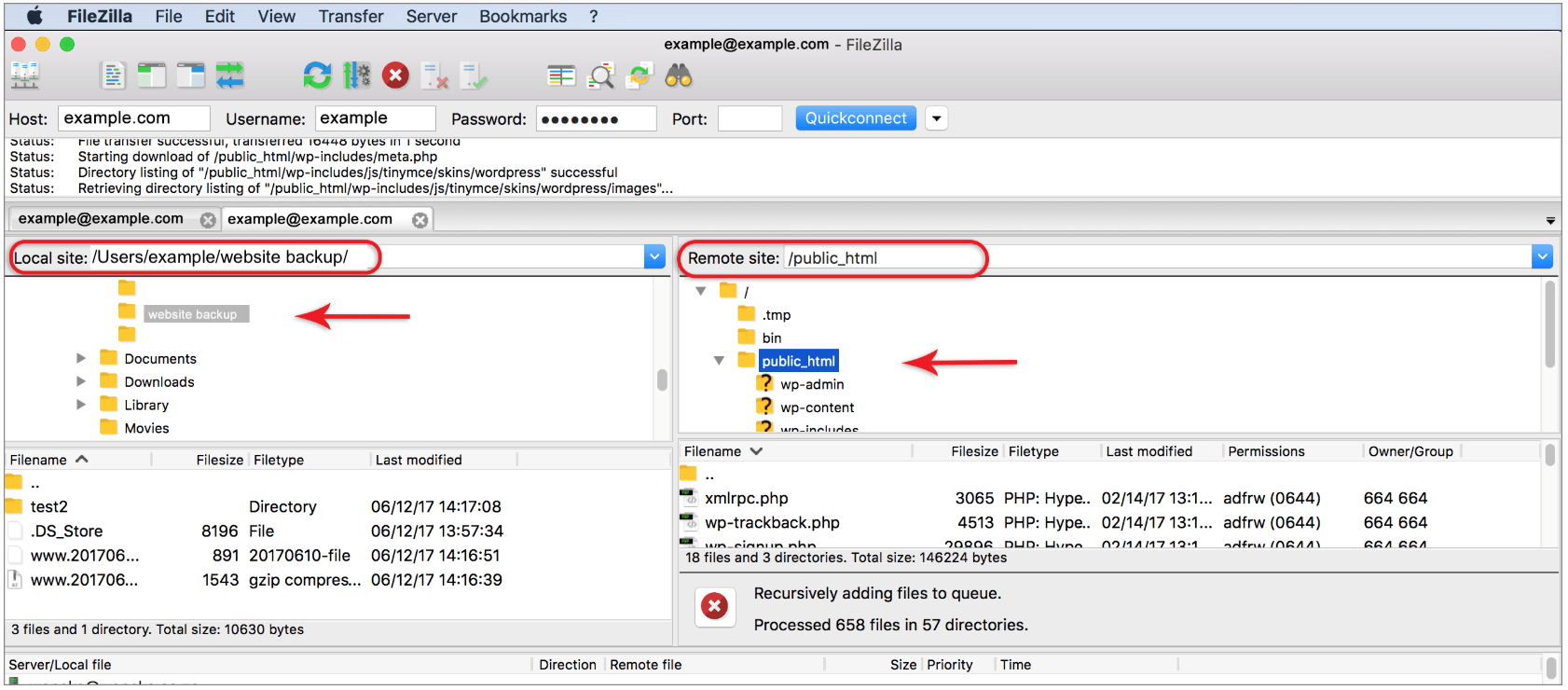1568x690 pixels.
Task: Click the wp-content question mark icon
Action: 764,407
